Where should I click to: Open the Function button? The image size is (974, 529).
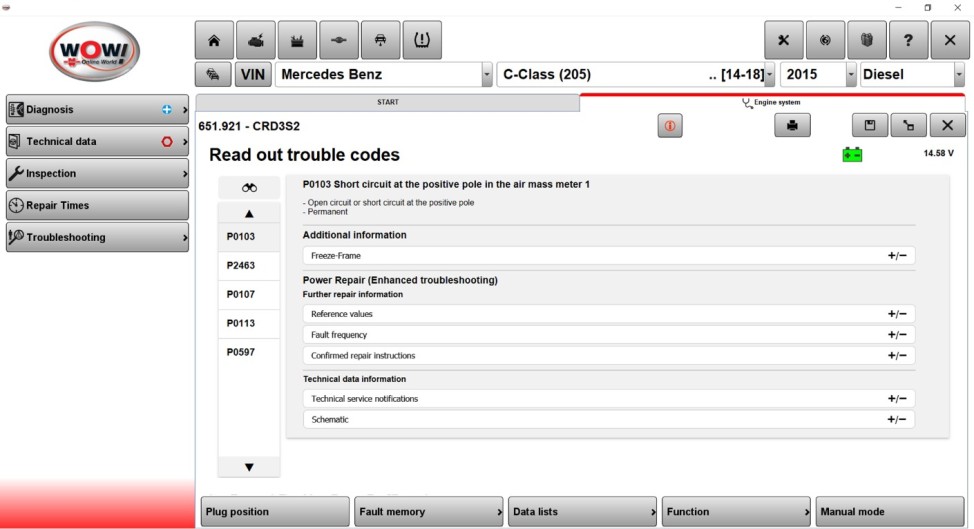[736, 512]
